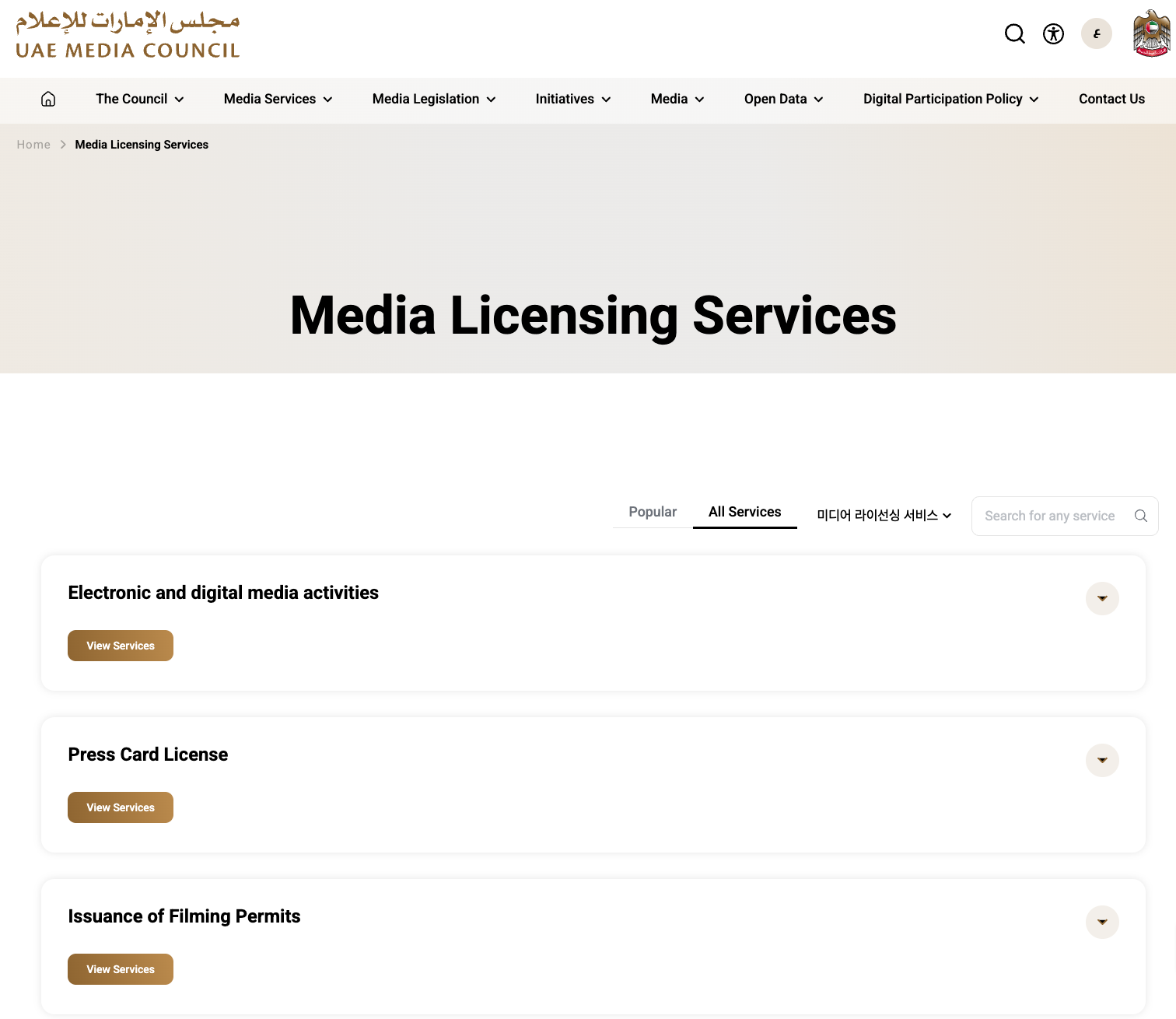This screenshot has height=1019, width=1176.
Task: Open the Contact Us page
Action: click(x=1111, y=99)
